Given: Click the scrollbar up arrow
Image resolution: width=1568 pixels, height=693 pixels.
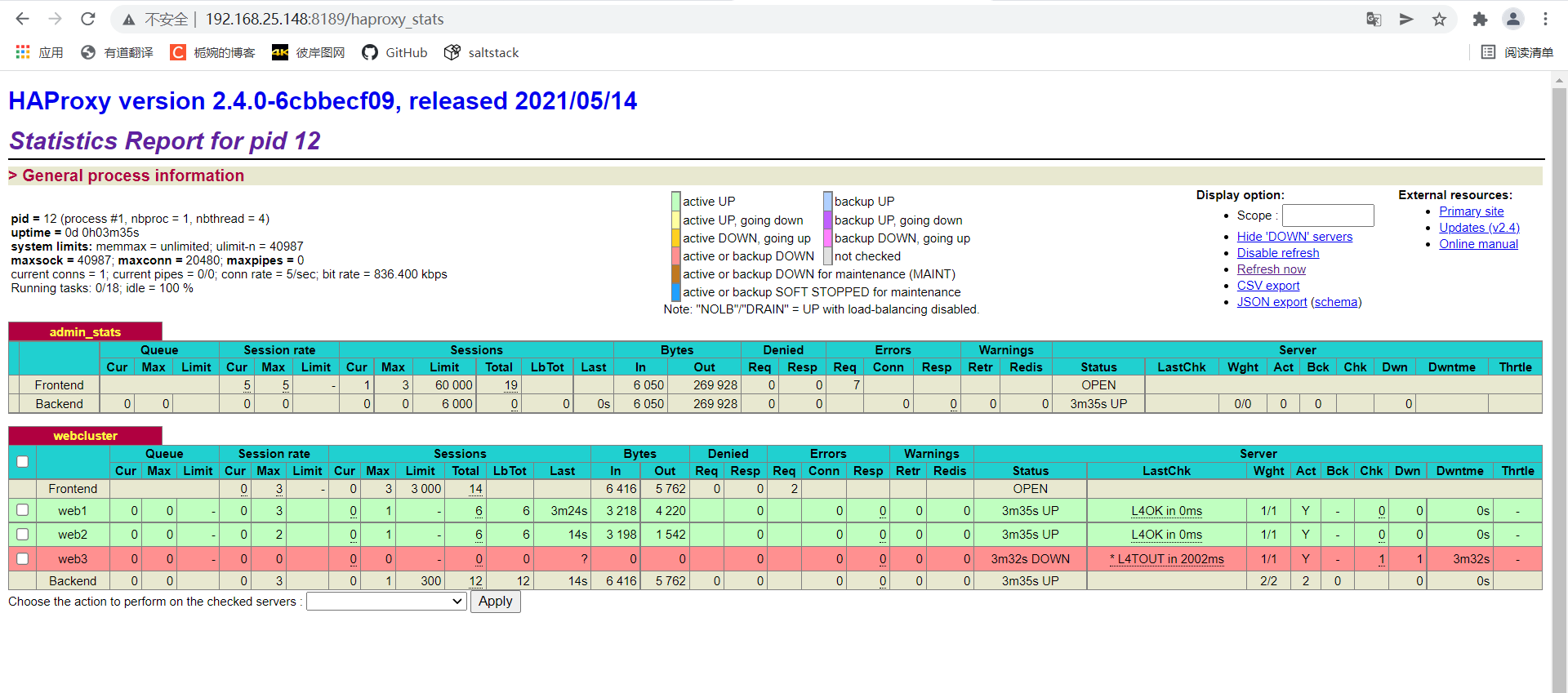Looking at the screenshot, I should [1559, 79].
